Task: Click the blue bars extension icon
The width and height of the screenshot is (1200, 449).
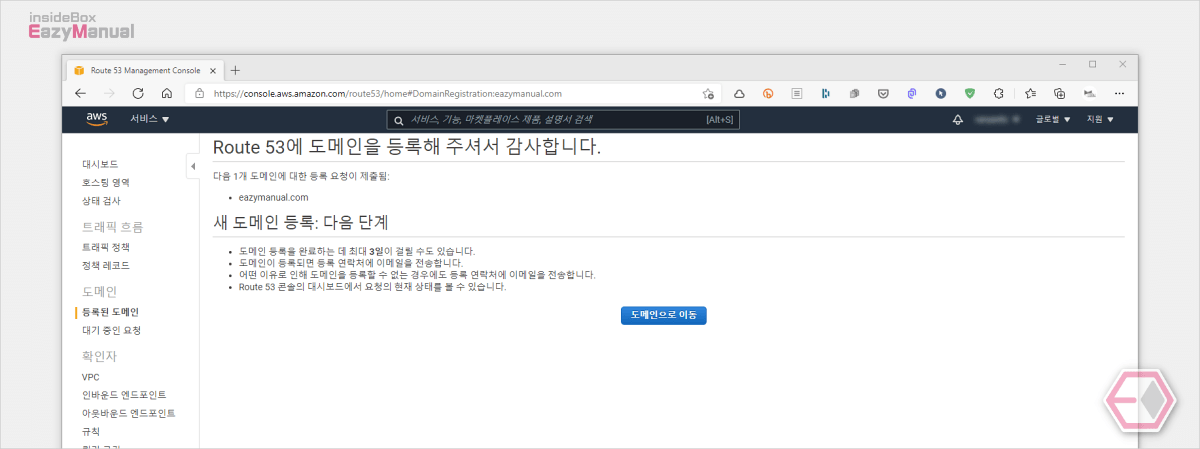Action: coord(826,93)
